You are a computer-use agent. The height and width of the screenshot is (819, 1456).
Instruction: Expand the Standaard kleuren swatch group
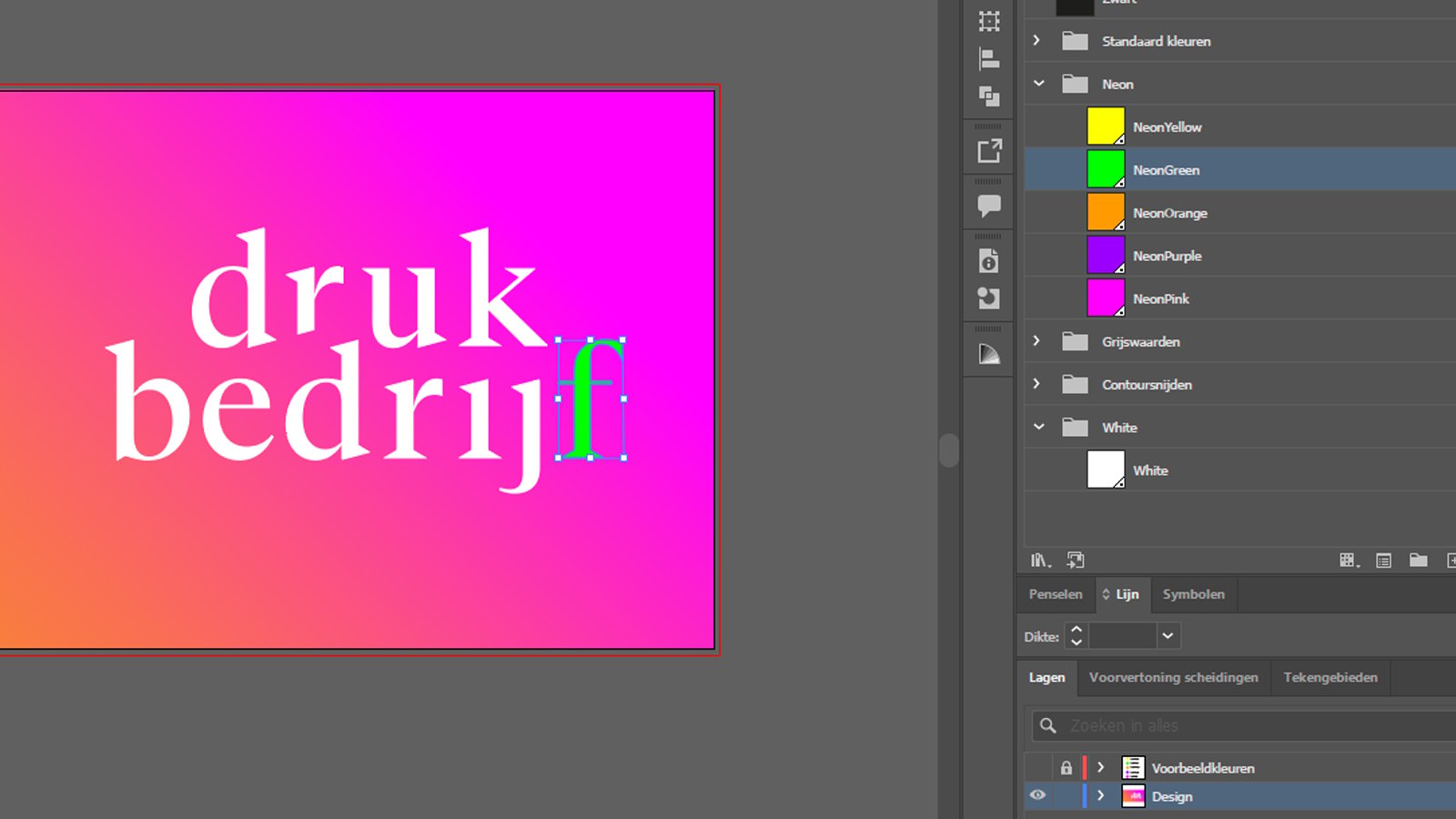coord(1036,41)
